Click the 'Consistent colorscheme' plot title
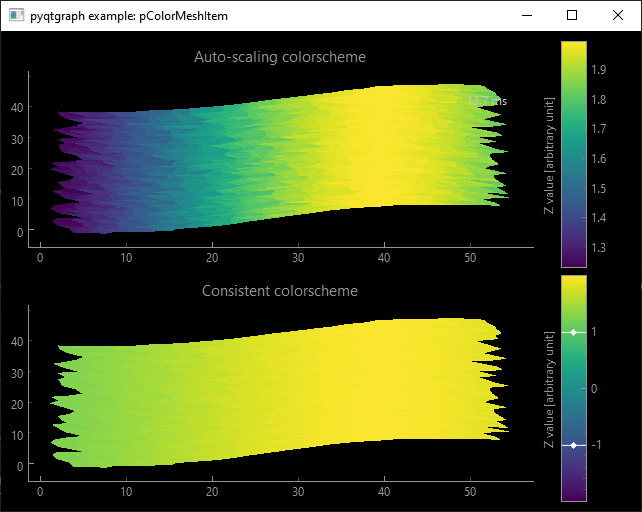 (x=280, y=291)
